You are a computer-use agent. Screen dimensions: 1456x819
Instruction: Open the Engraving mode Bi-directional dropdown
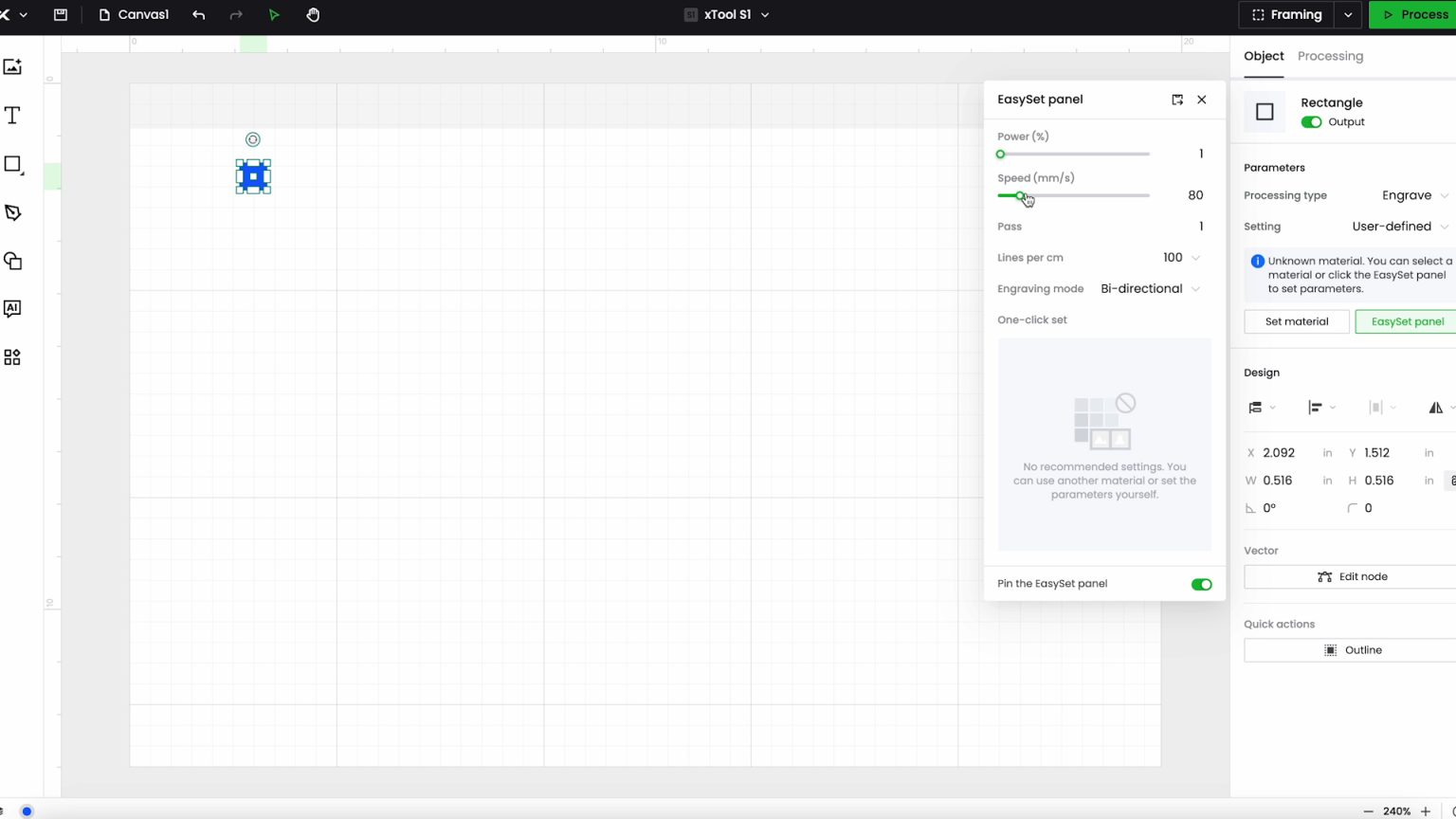pos(1150,289)
